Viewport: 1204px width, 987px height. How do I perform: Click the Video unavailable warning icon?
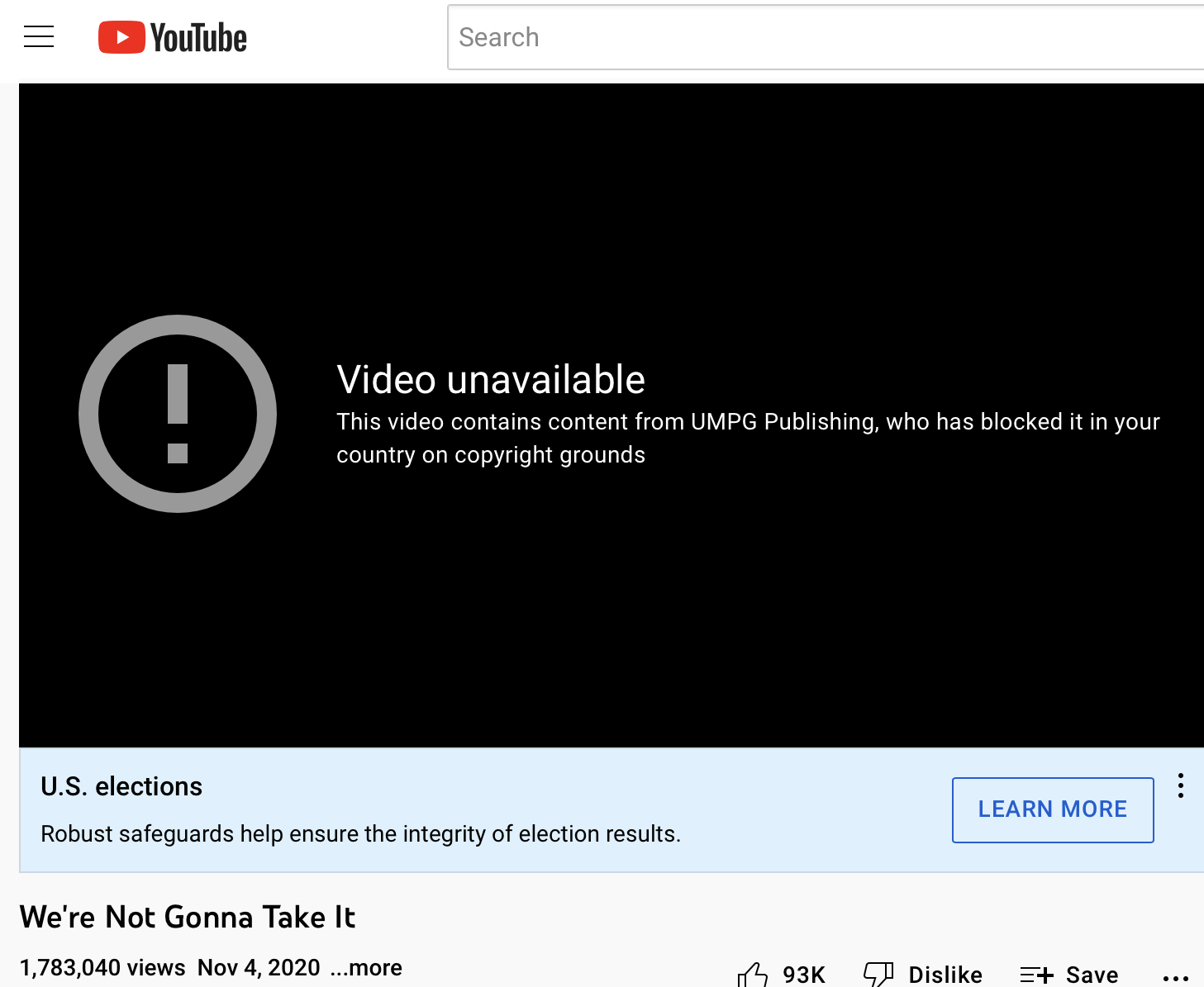coord(178,414)
